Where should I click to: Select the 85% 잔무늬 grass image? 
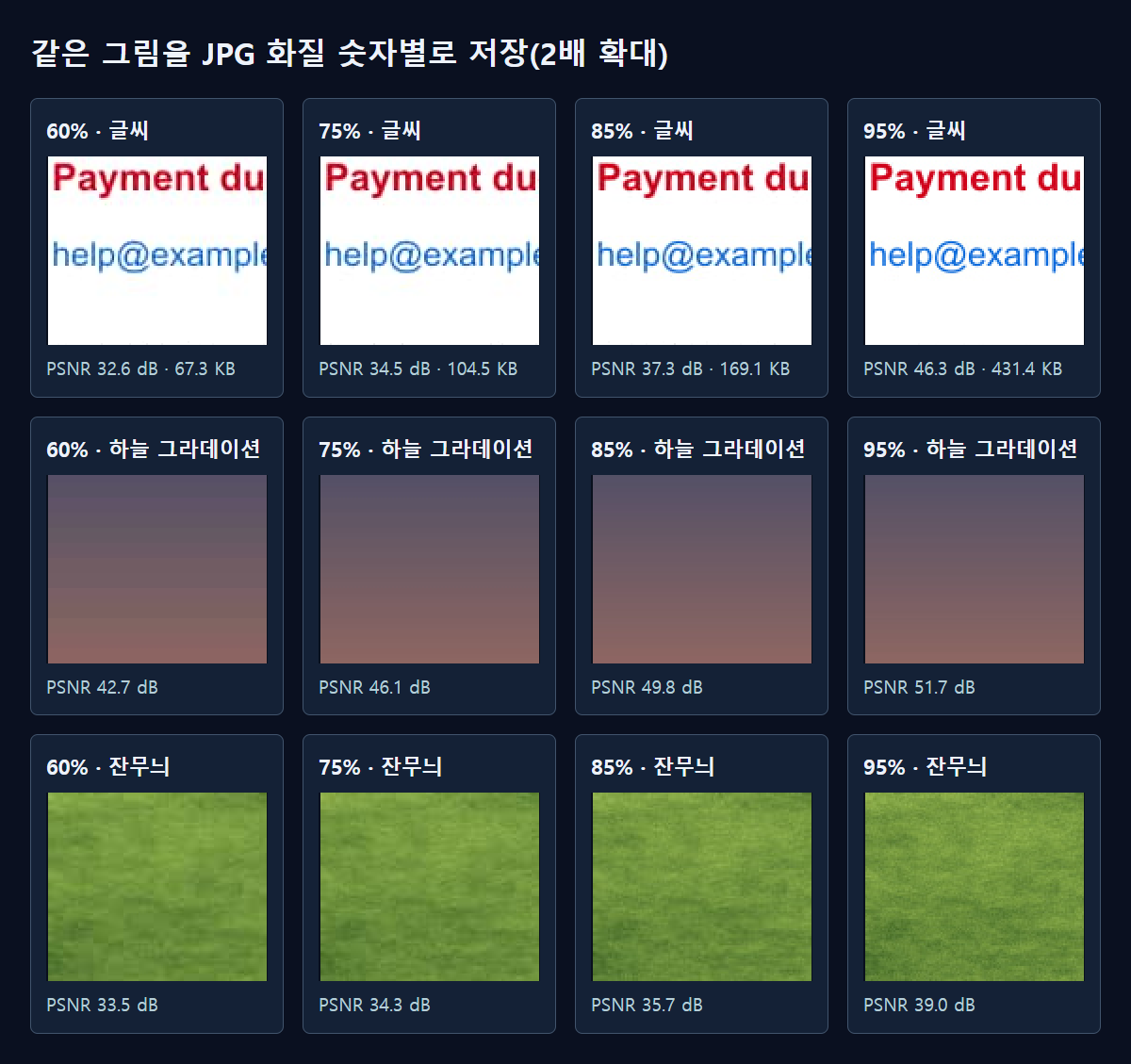tap(702, 887)
